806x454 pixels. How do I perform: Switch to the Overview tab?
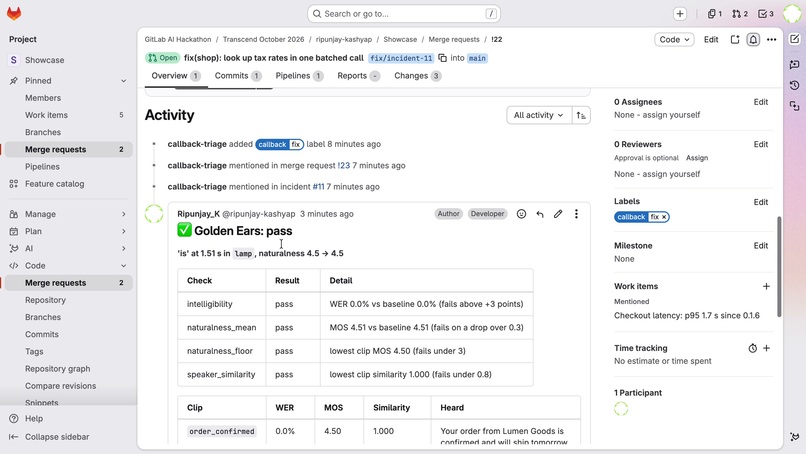tap(176, 76)
